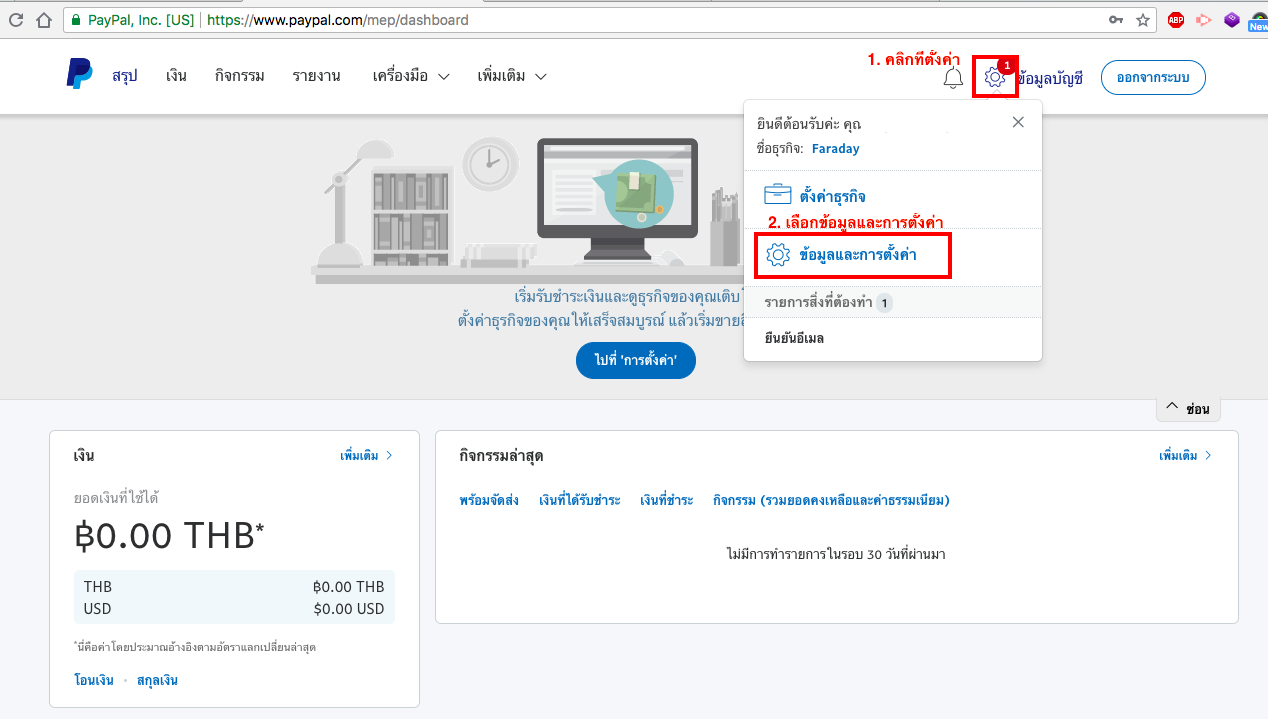The height and width of the screenshot is (719, 1268).
Task: Click the โอนเงิน link
Action: 93,680
